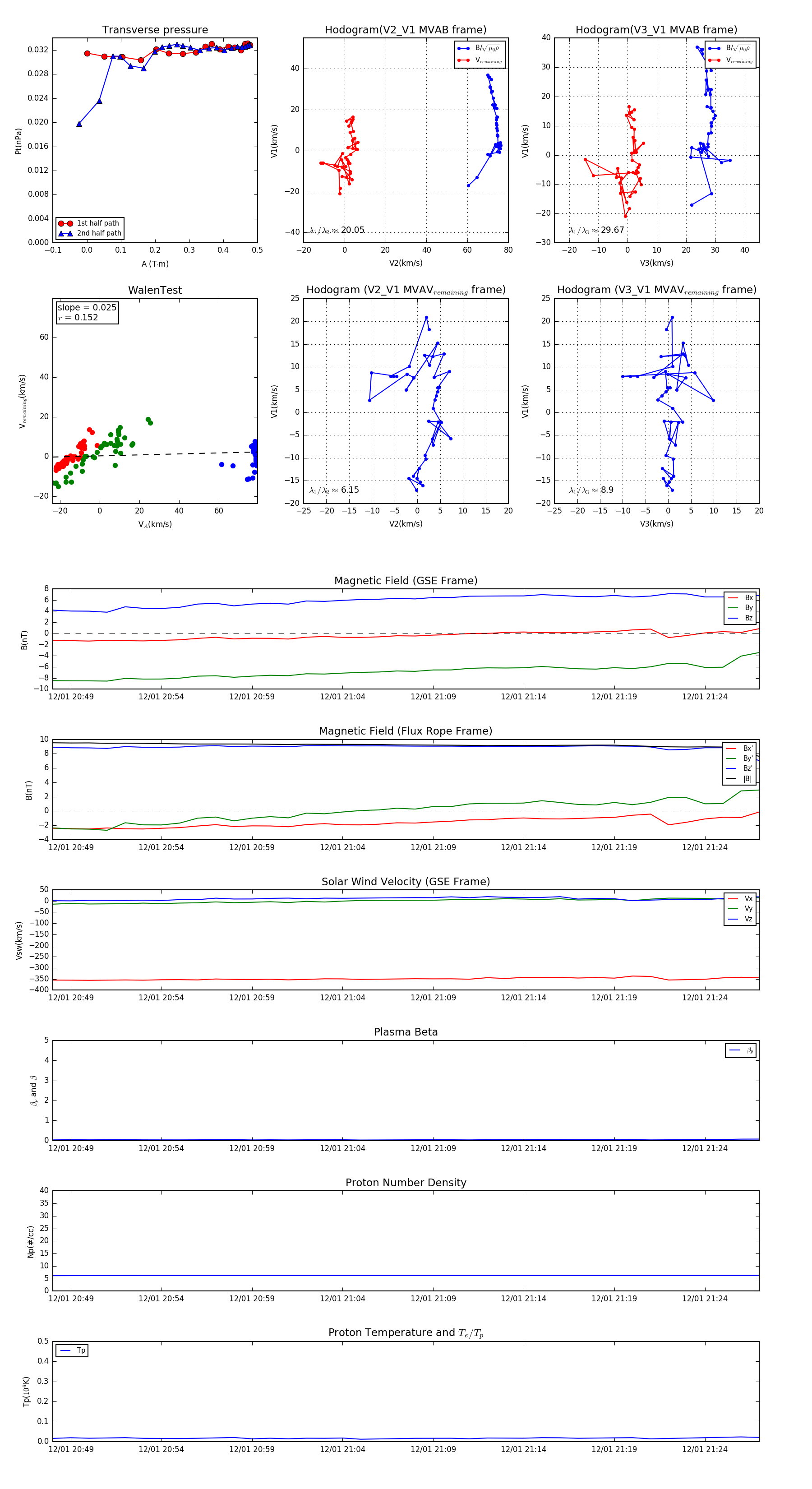Click the "V2(km/s)" label under V2_V1 MVAB hodogram

406,263
